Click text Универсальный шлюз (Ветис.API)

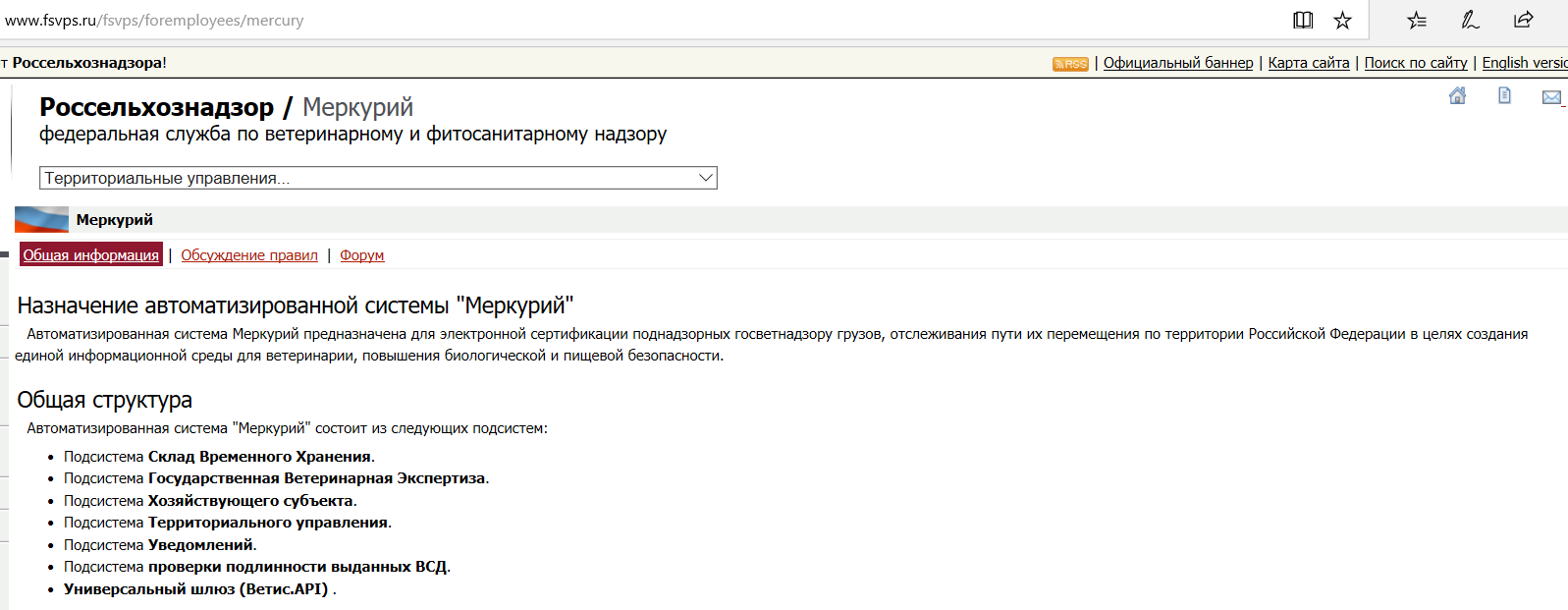click(x=195, y=589)
